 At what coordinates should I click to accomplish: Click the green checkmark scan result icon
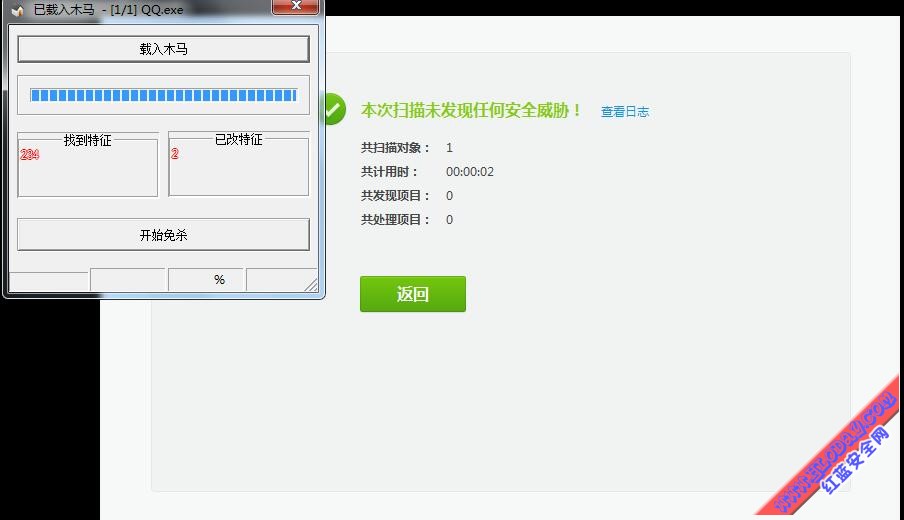(x=333, y=108)
